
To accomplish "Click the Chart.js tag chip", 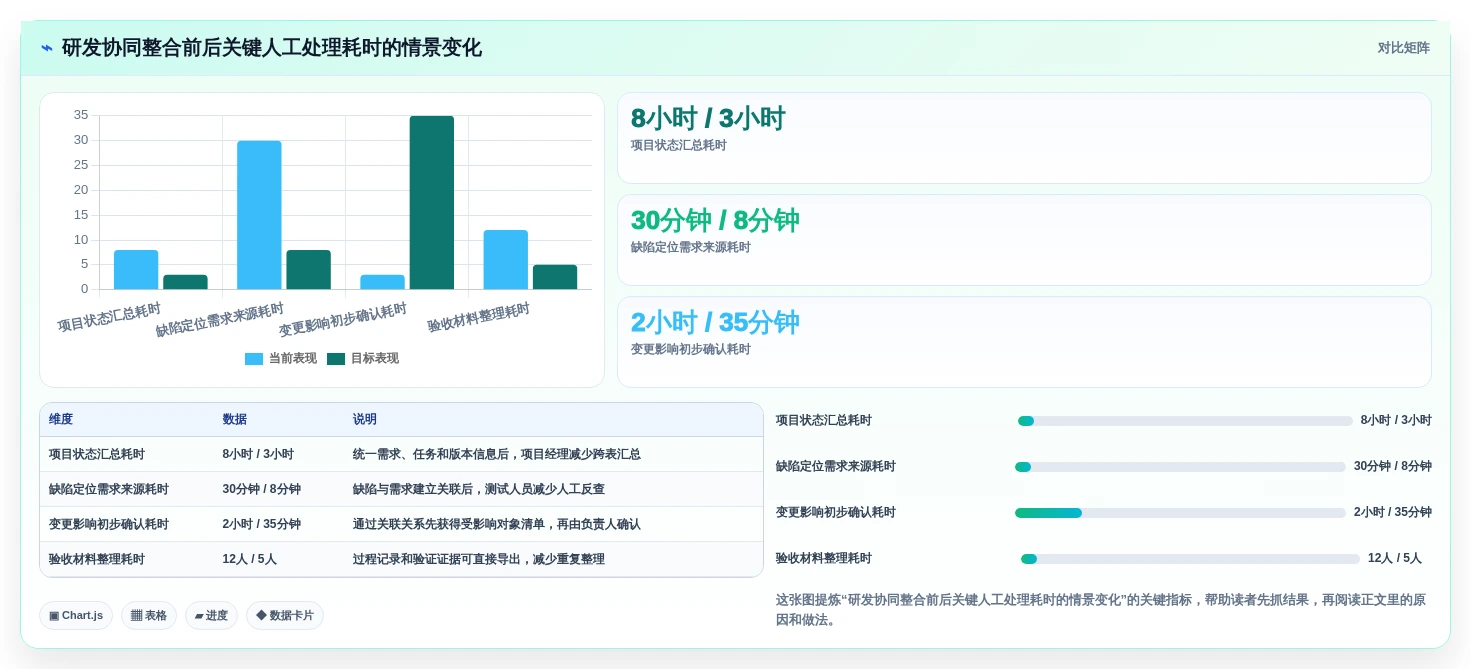I will 76,616.
